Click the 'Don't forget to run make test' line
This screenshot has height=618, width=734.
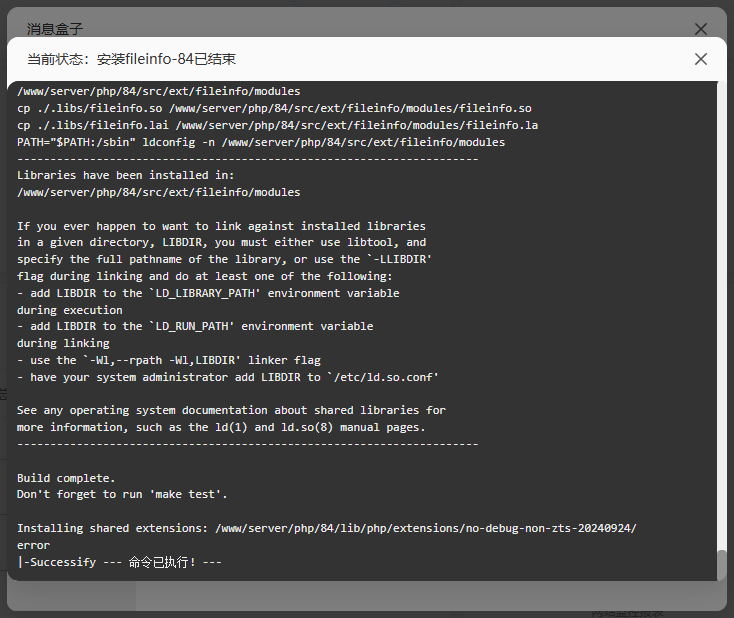122,494
